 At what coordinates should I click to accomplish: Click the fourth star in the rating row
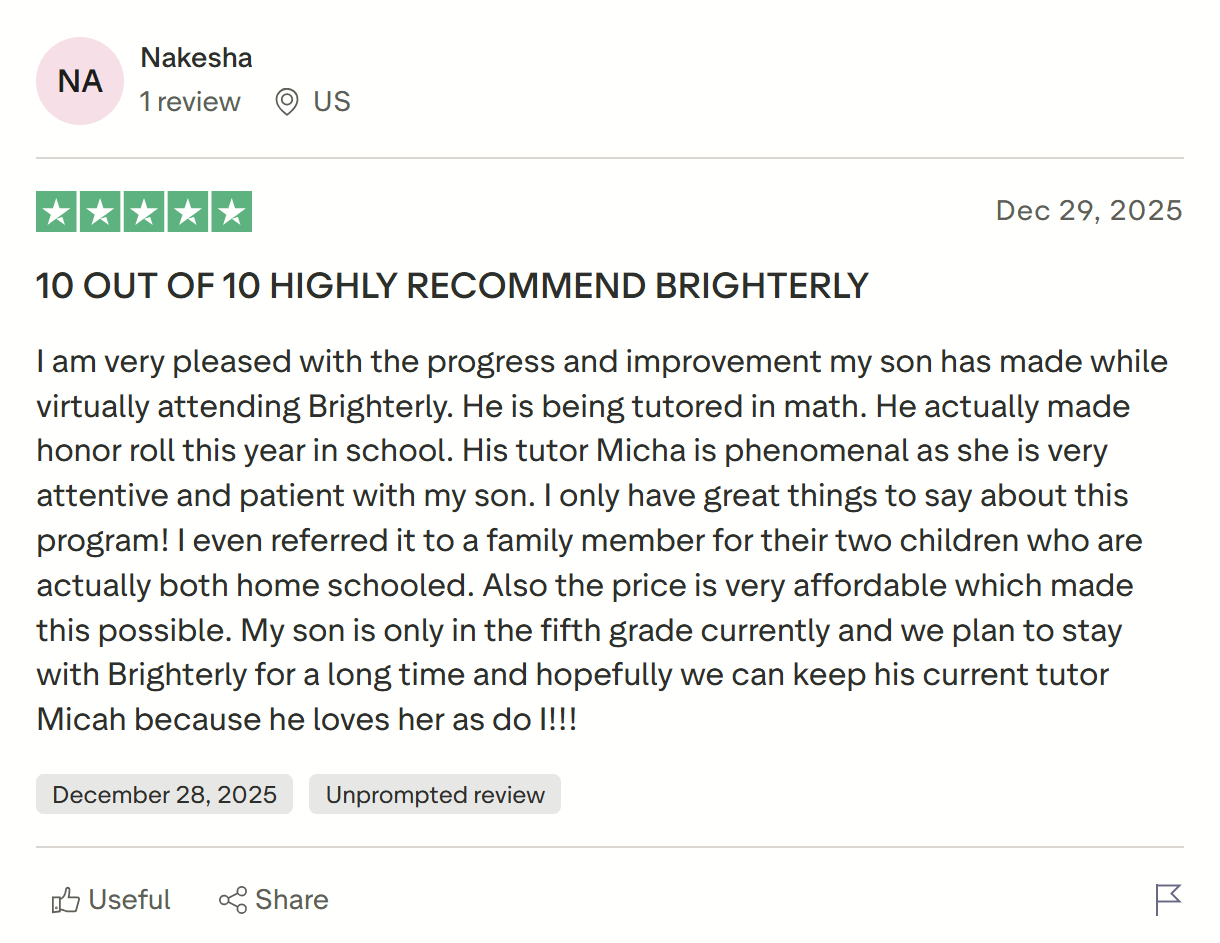(186, 211)
